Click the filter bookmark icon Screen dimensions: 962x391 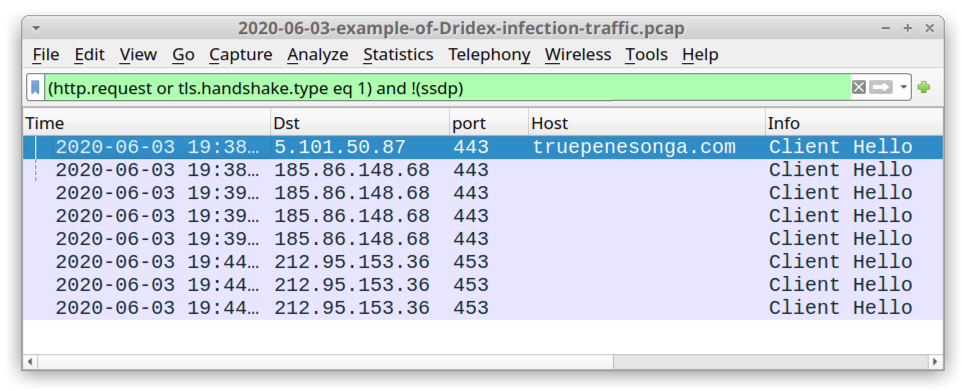tap(36, 88)
